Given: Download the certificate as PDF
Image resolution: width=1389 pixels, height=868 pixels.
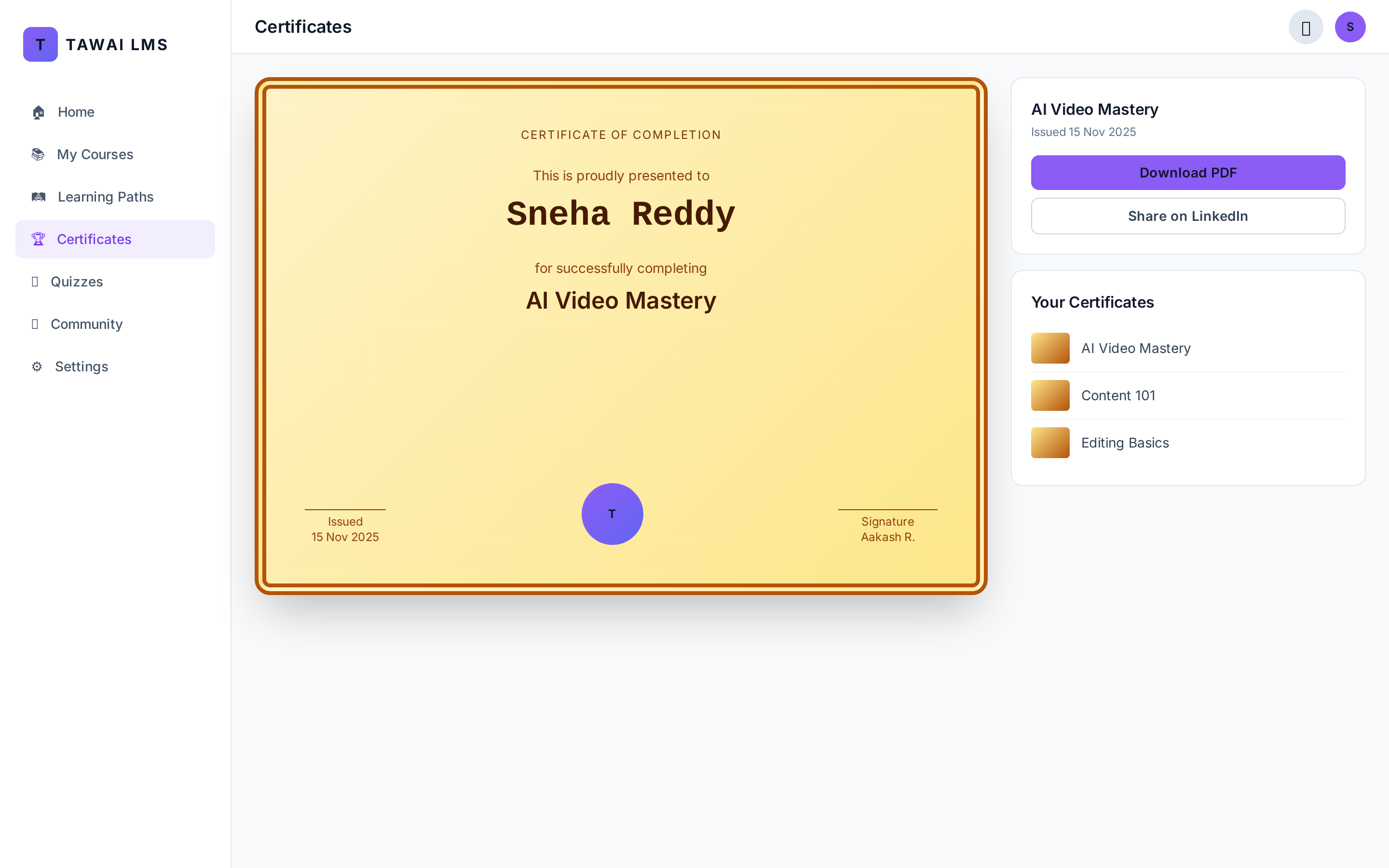Looking at the screenshot, I should [x=1188, y=172].
